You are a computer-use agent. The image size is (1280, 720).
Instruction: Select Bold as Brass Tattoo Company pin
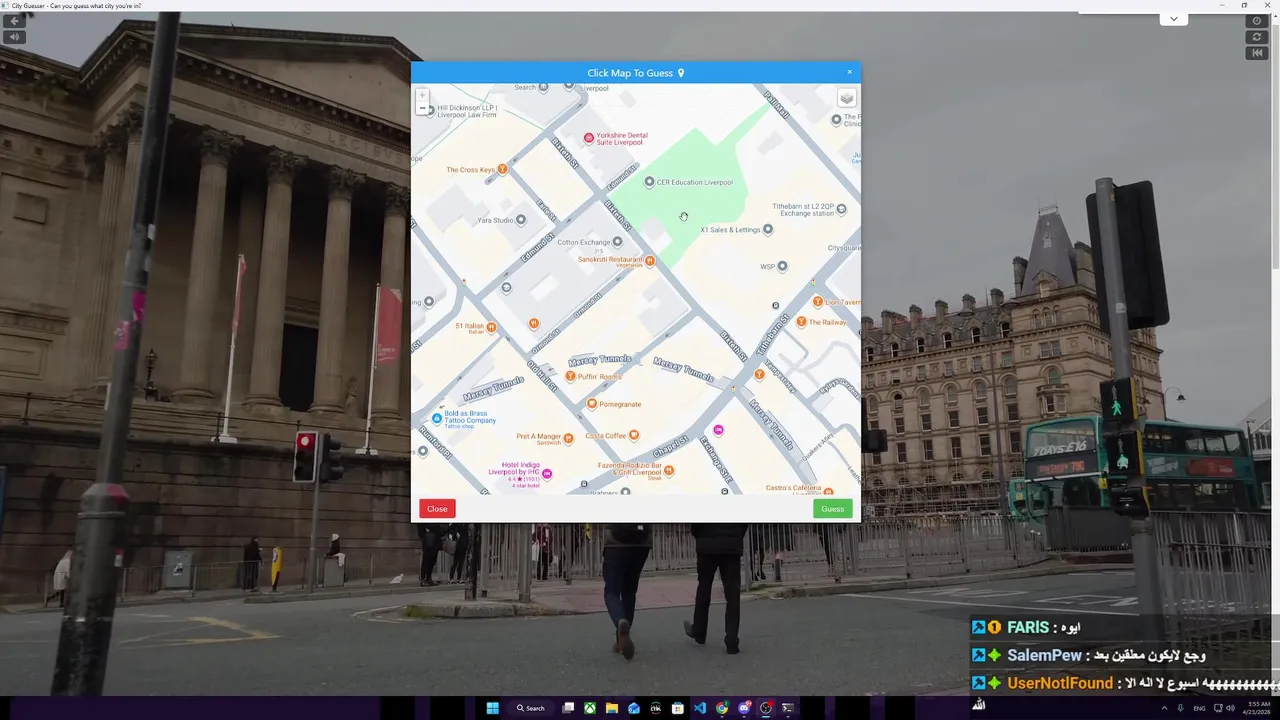[437, 418]
